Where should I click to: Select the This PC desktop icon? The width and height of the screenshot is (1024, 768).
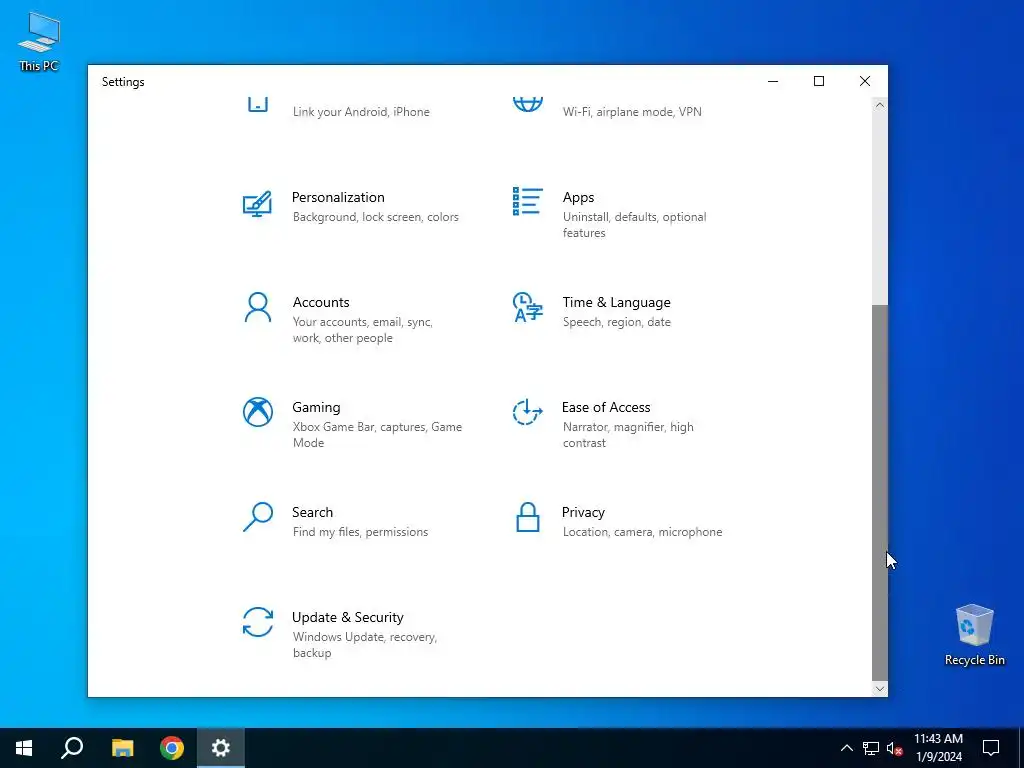click(39, 42)
